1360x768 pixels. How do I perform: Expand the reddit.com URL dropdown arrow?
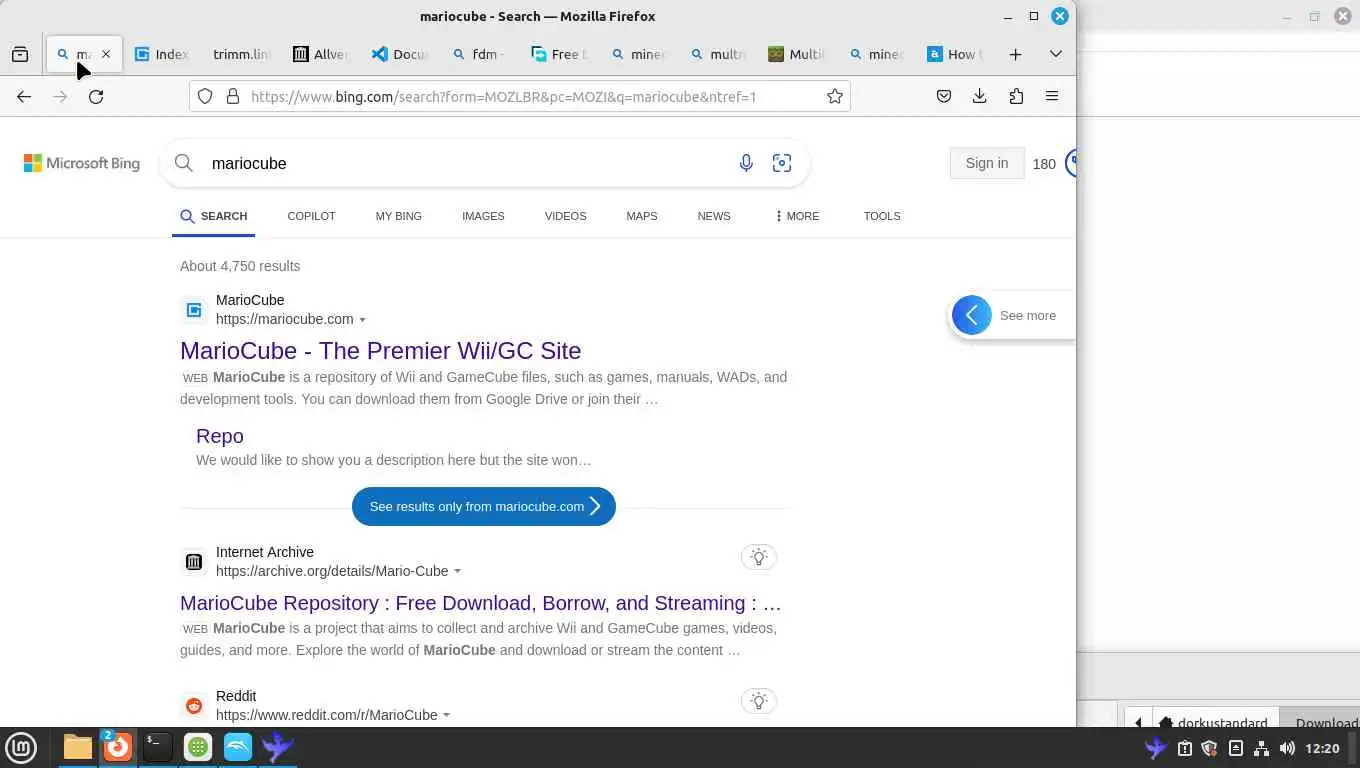pyautogui.click(x=446, y=716)
